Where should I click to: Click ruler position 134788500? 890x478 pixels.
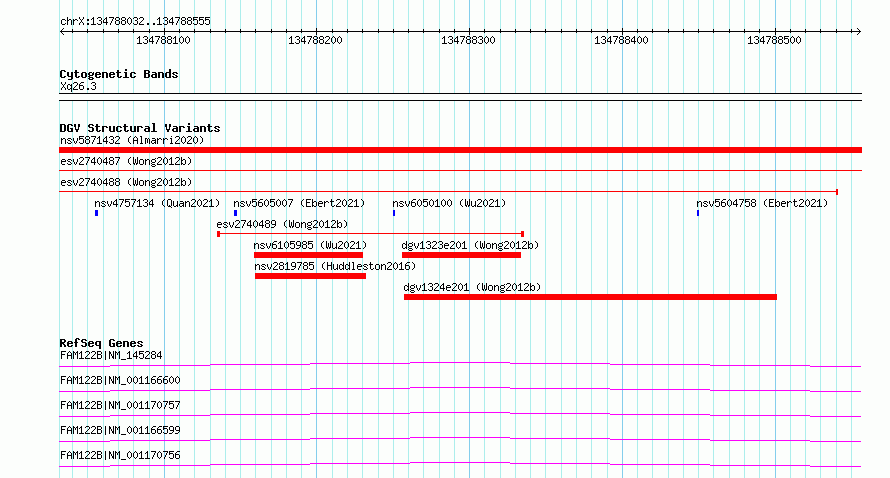(774, 40)
